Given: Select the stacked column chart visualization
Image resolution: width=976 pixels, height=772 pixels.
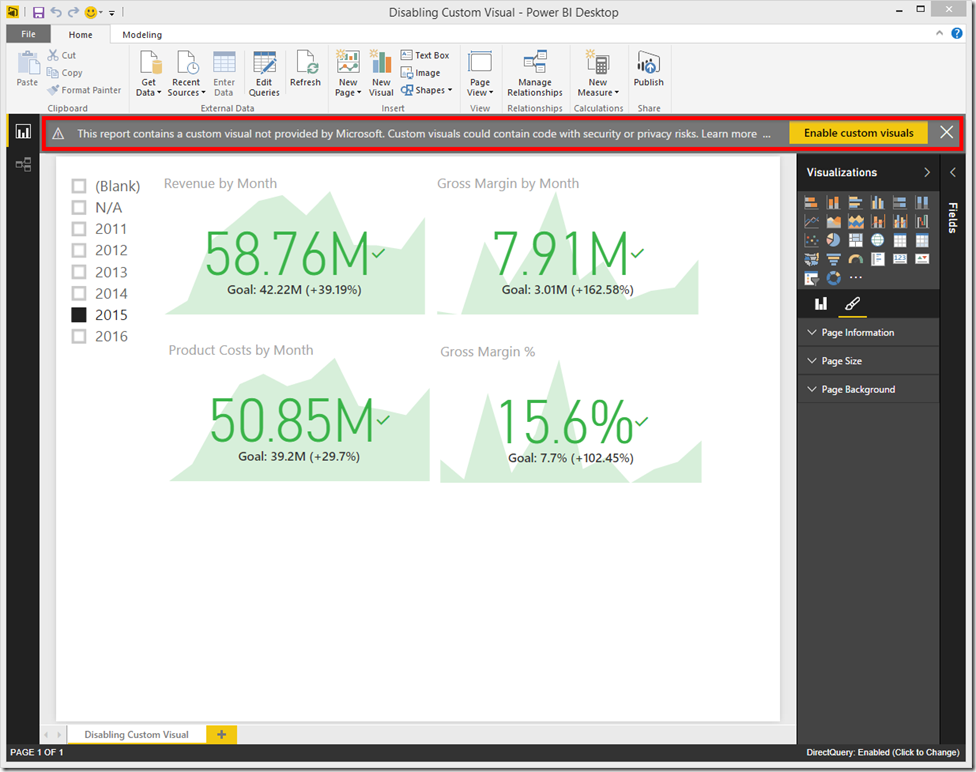Looking at the screenshot, I should [x=833, y=202].
